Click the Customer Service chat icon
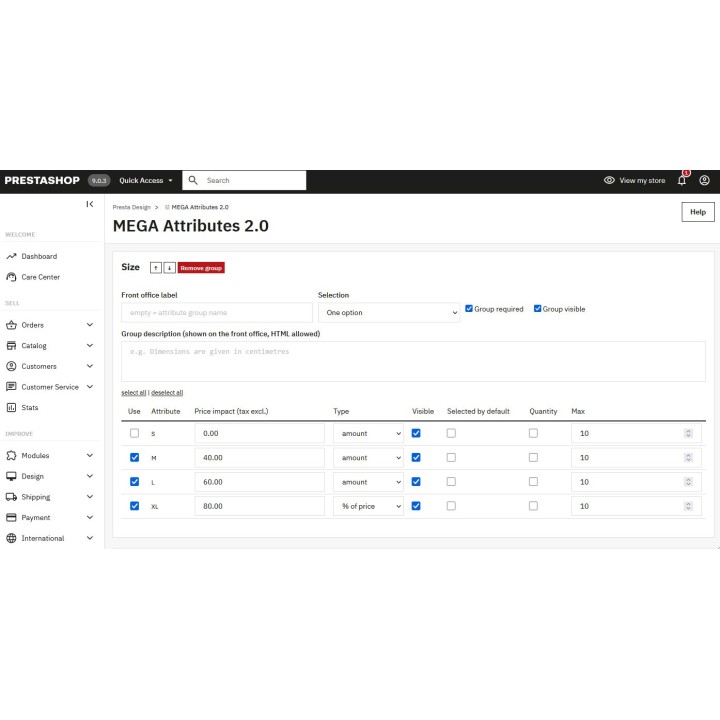 click(x=11, y=387)
